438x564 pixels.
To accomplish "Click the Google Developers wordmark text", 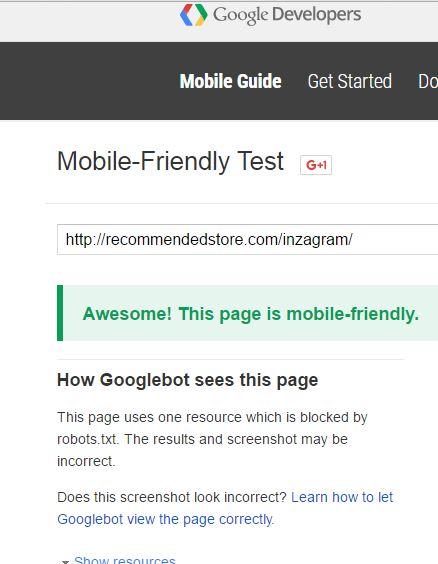I will 287,15.
